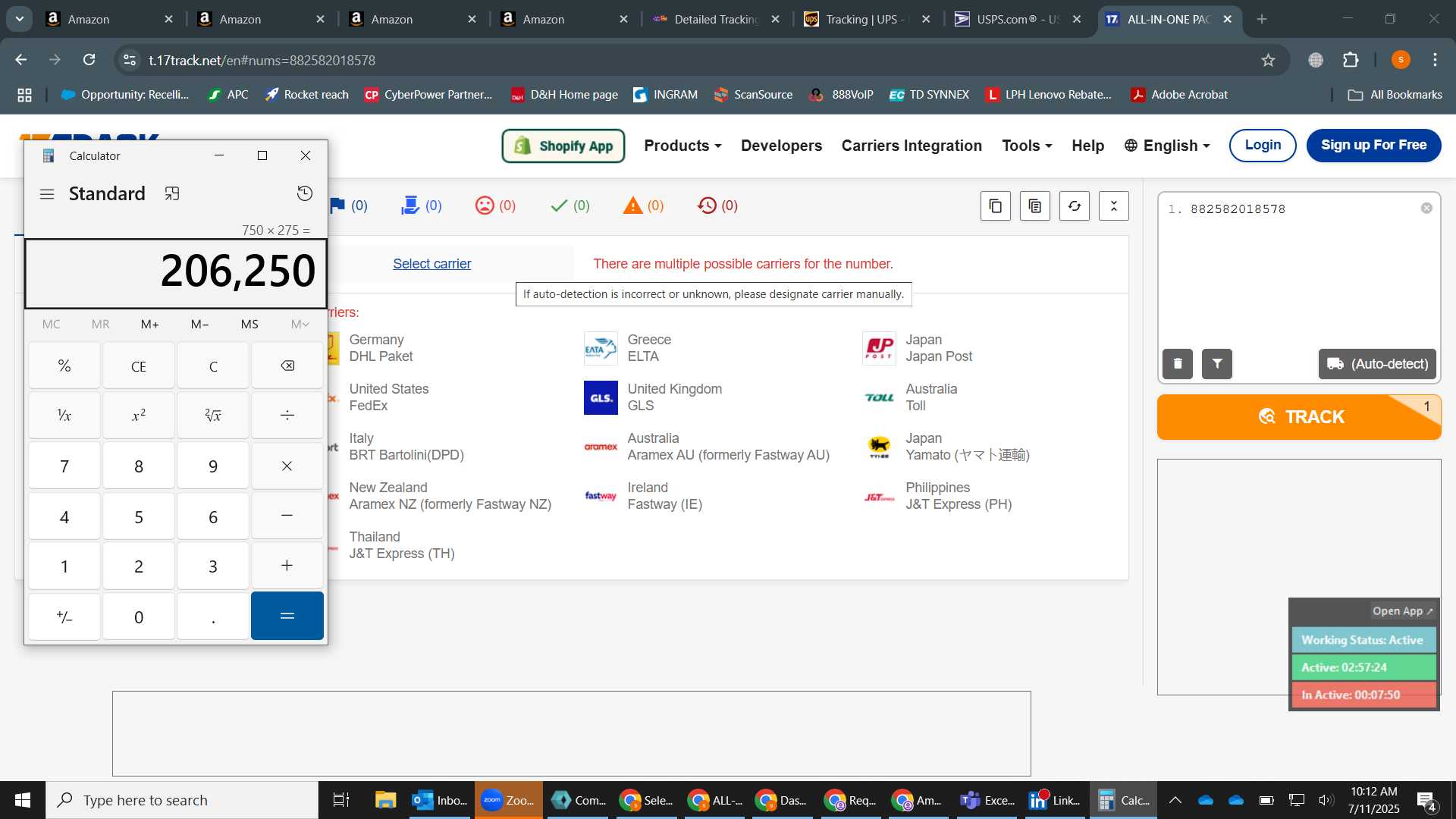The height and width of the screenshot is (819, 1456).
Task: Click Calculator plus/minus sign key
Action: (x=64, y=617)
